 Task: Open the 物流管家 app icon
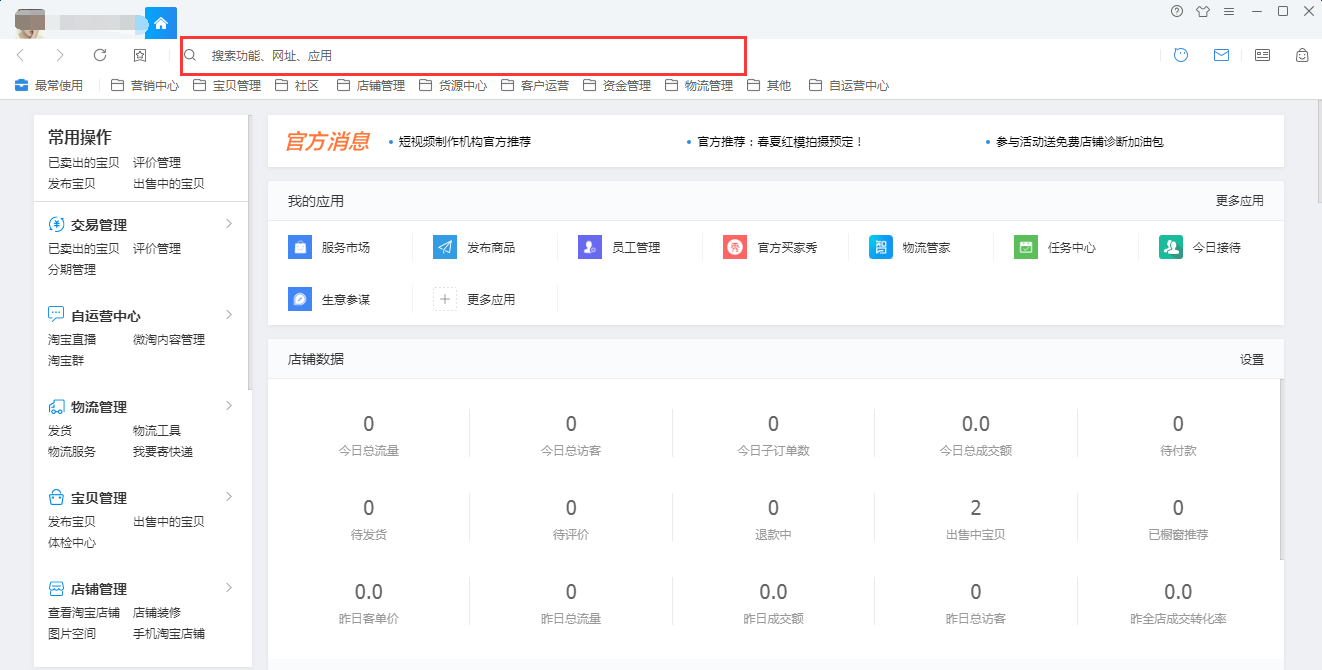(x=881, y=247)
